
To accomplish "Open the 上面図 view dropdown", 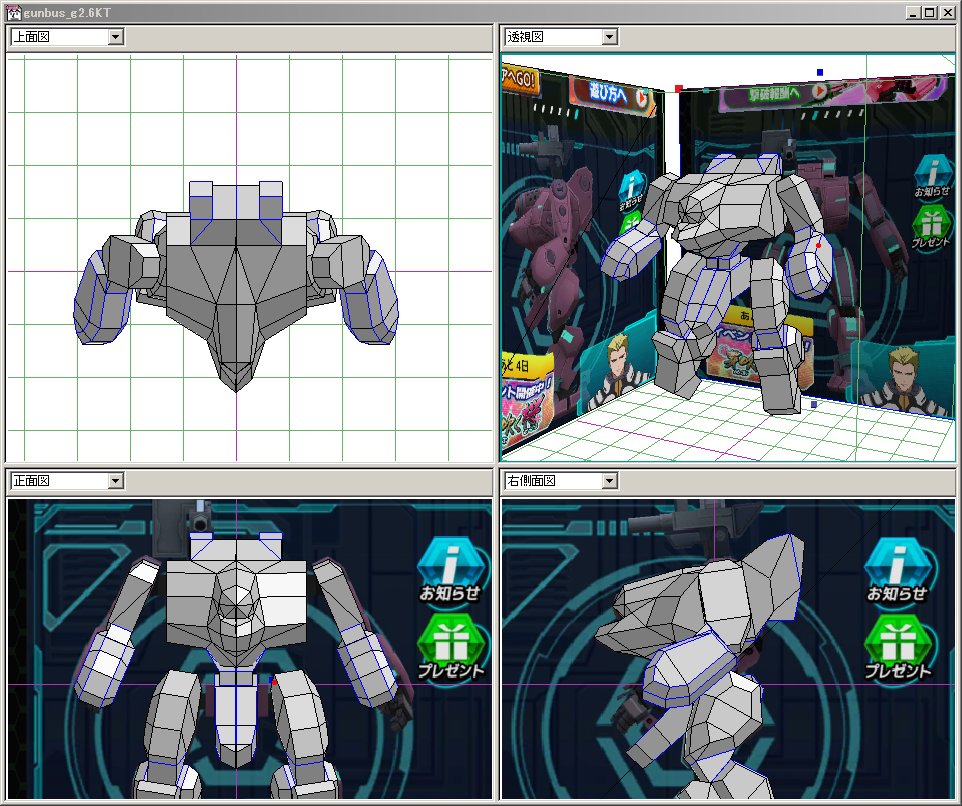I will (x=115, y=37).
